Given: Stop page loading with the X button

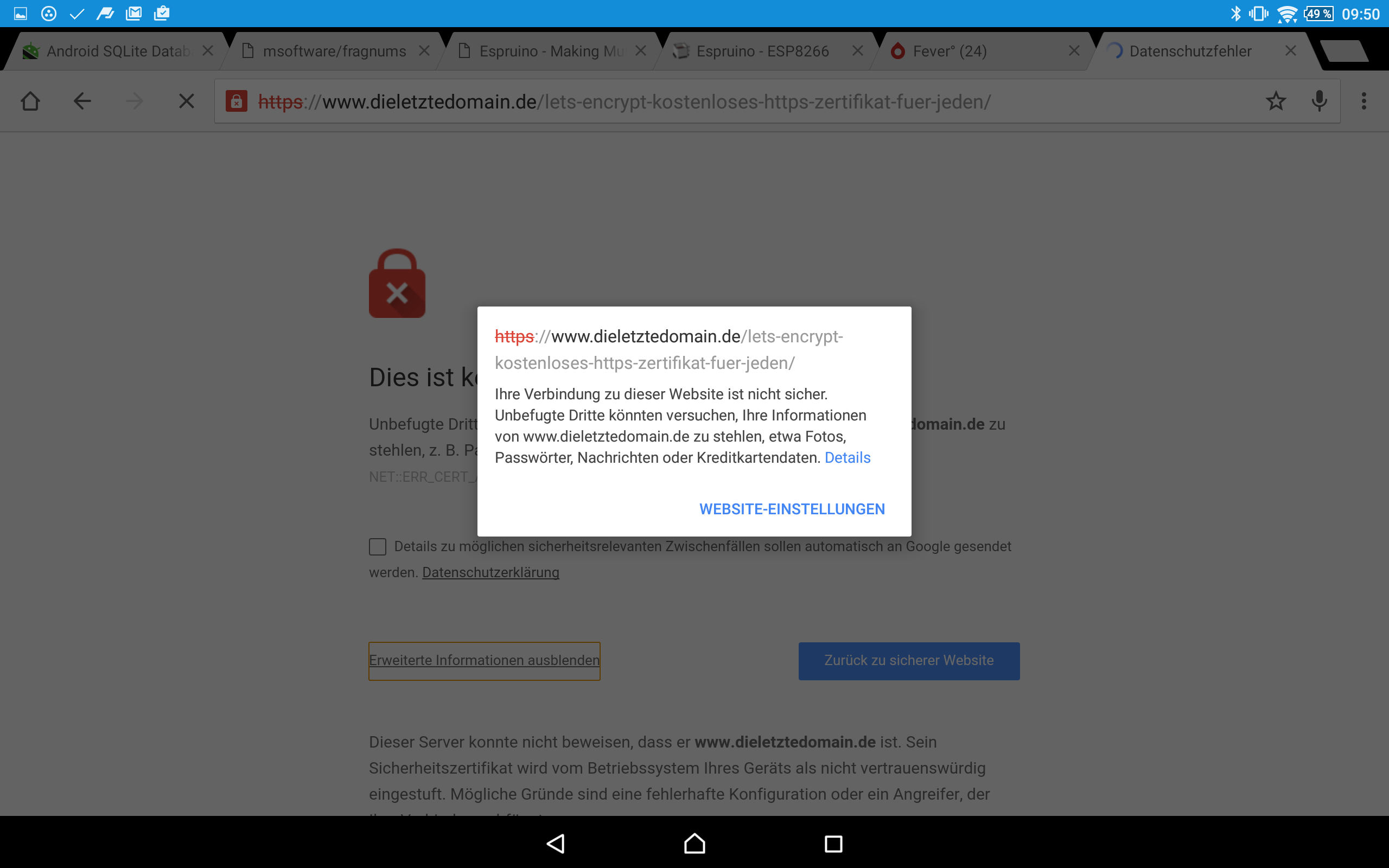Looking at the screenshot, I should (187, 101).
